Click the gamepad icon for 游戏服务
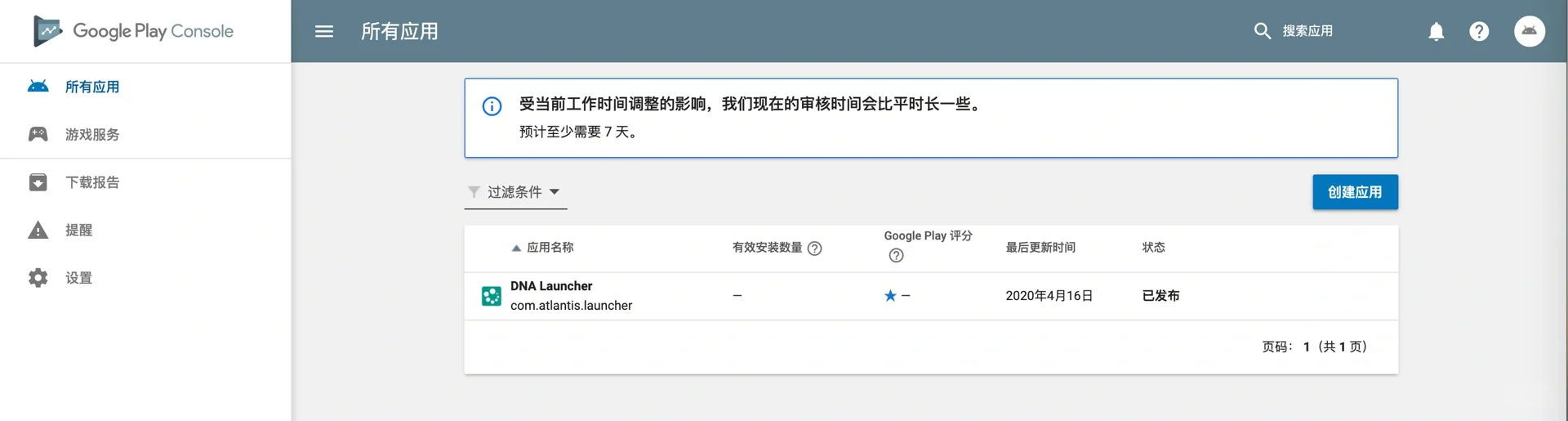 tap(38, 134)
